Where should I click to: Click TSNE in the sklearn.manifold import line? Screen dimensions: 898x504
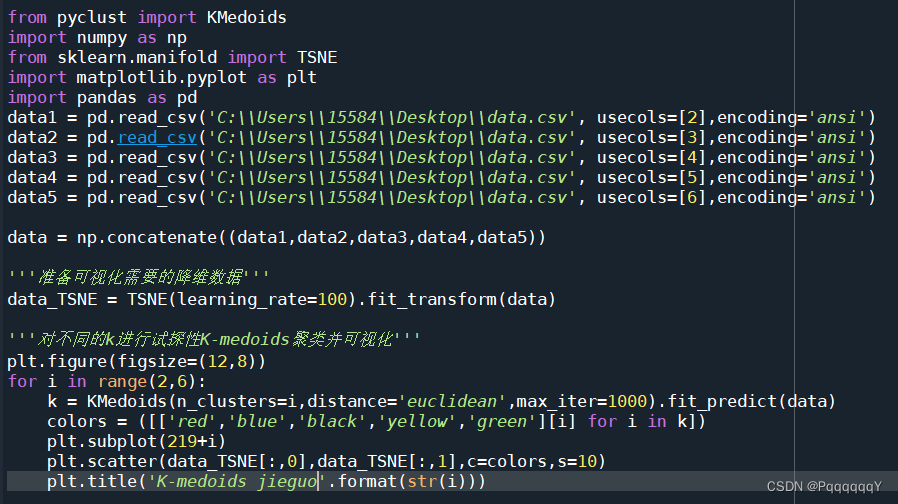pos(317,58)
